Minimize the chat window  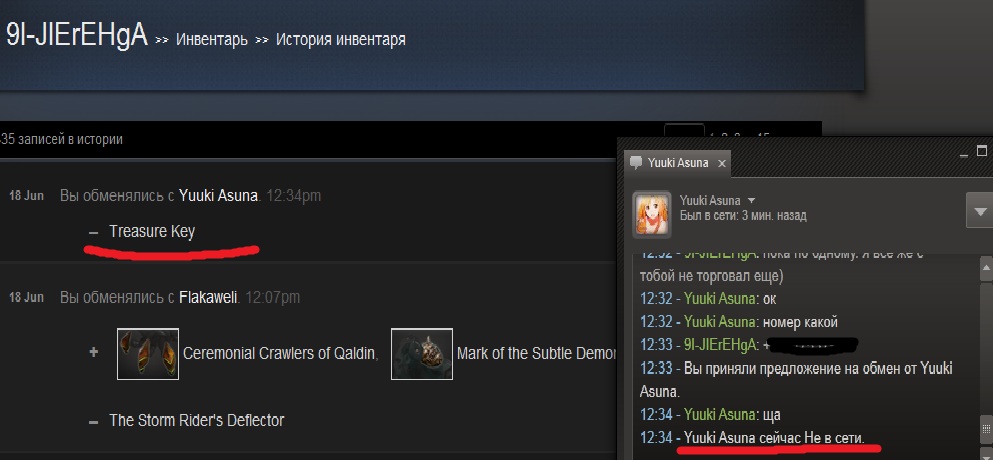pyautogui.click(x=964, y=153)
